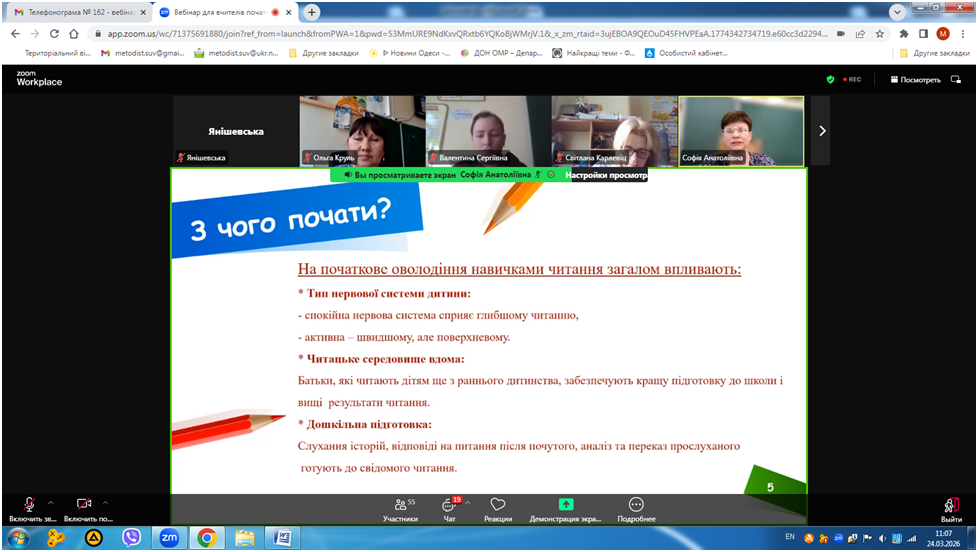Open Настройки просмотра view options

[605, 175]
